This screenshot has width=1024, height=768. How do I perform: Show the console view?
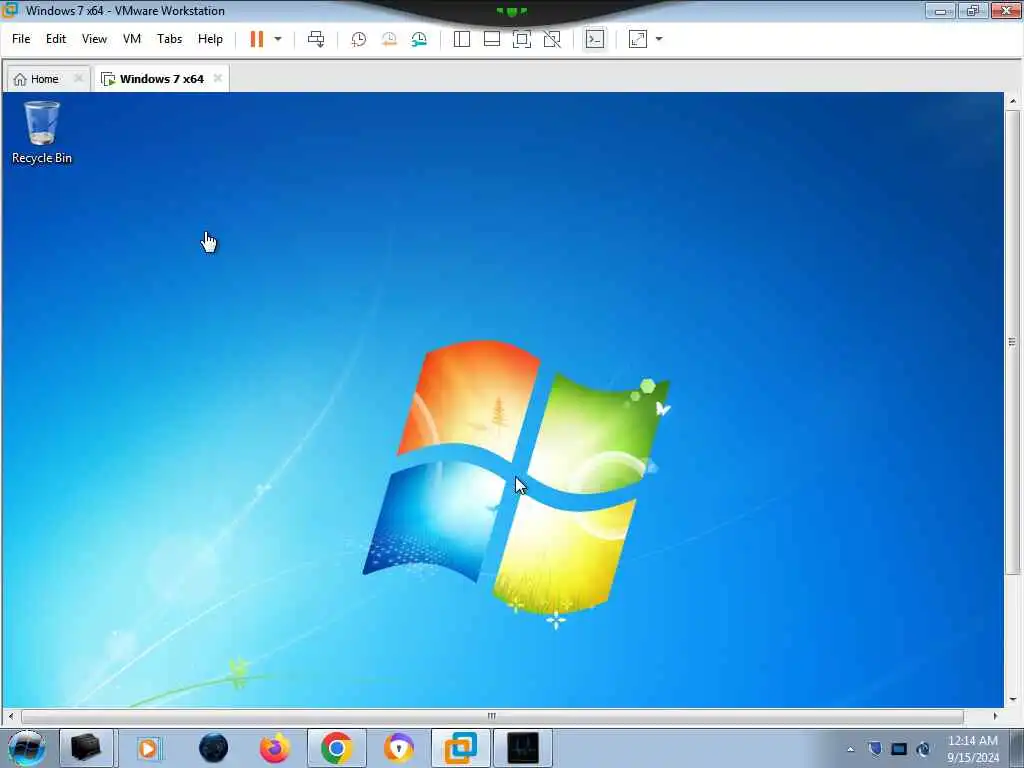click(x=594, y=39)
